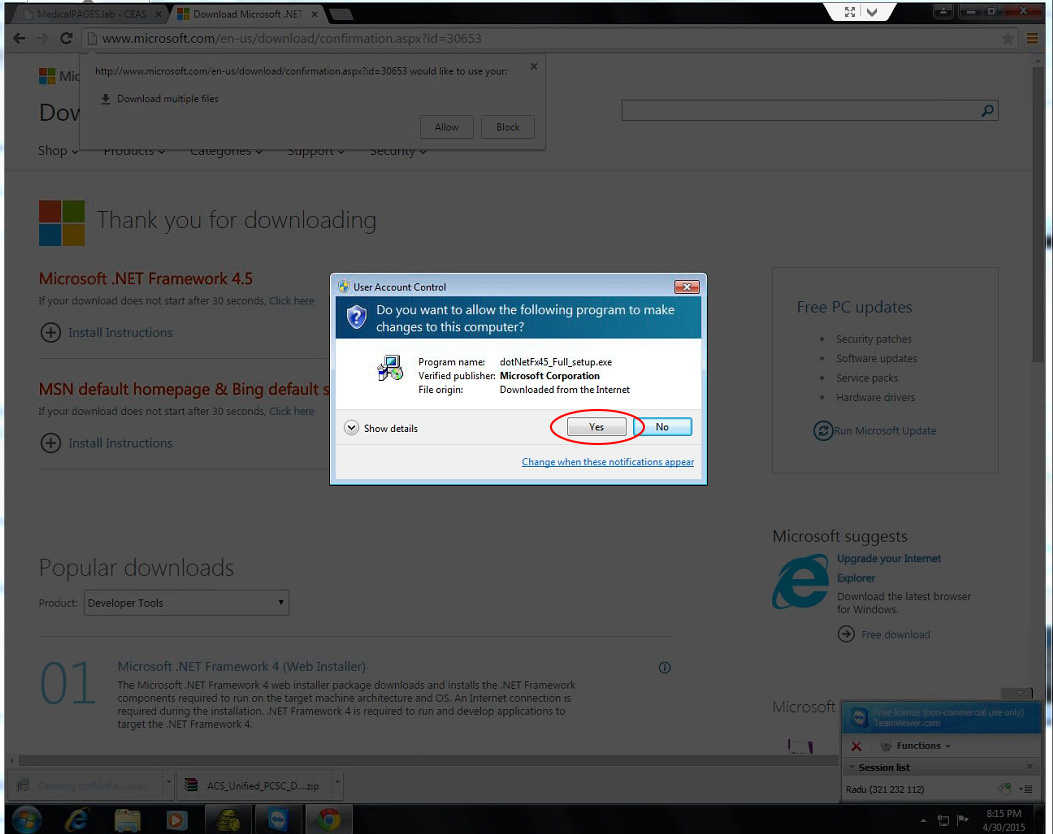Viewport: 1053px width, 834px height.
Task: Dismiss the multiple files permission popup
Action: click(x=533, y=66)
